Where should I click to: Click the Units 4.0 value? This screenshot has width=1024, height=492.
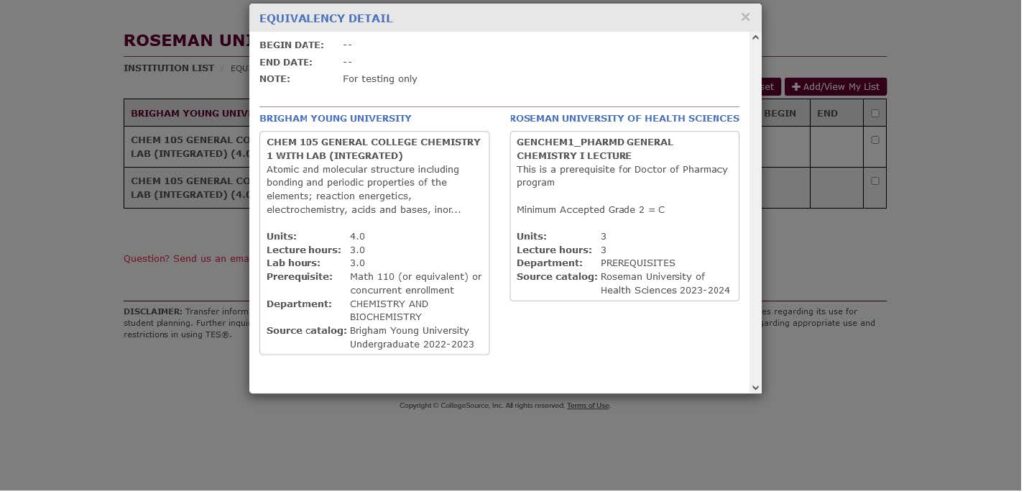(357, 237)
